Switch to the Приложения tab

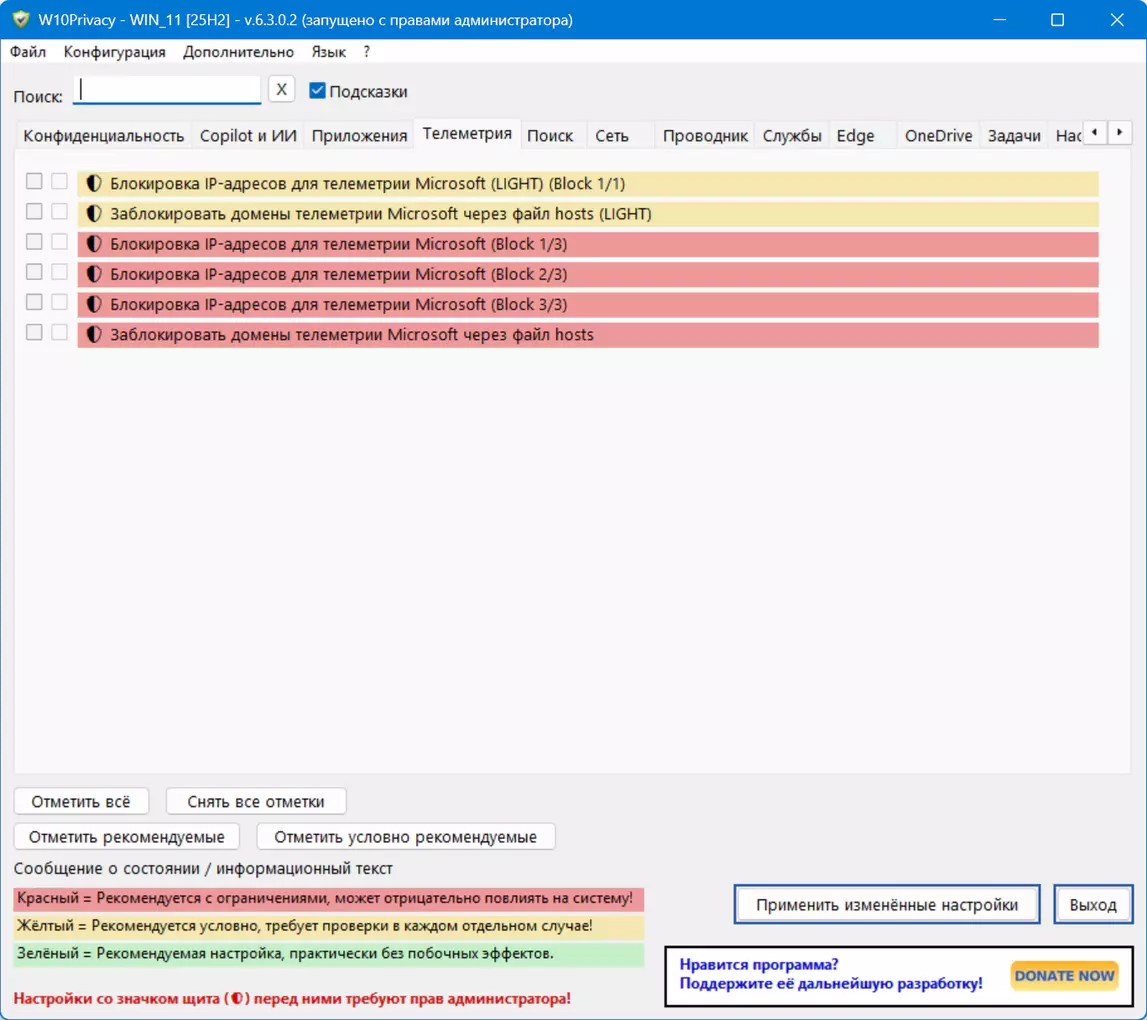359,135
